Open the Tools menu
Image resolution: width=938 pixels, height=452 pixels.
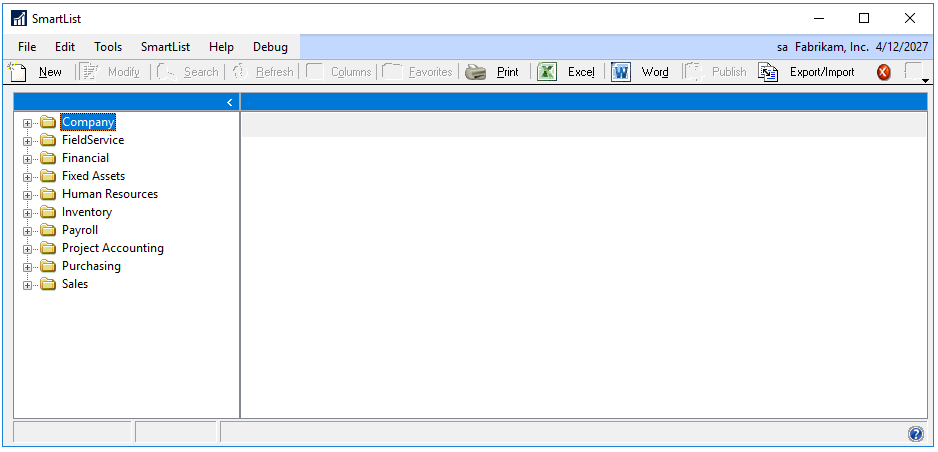tap(108, 47)
